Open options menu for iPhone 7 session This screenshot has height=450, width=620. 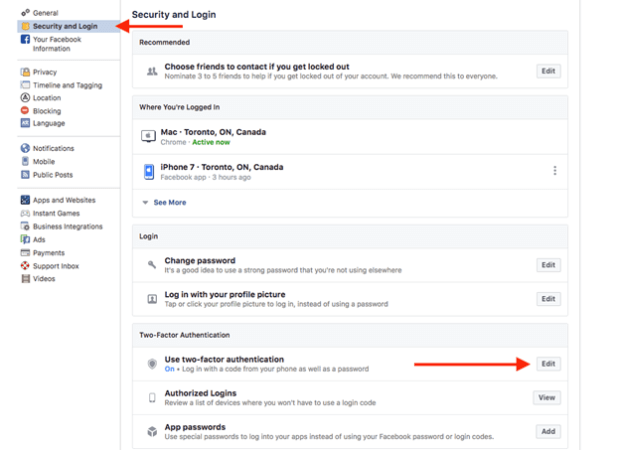click(x=555, y=171)
